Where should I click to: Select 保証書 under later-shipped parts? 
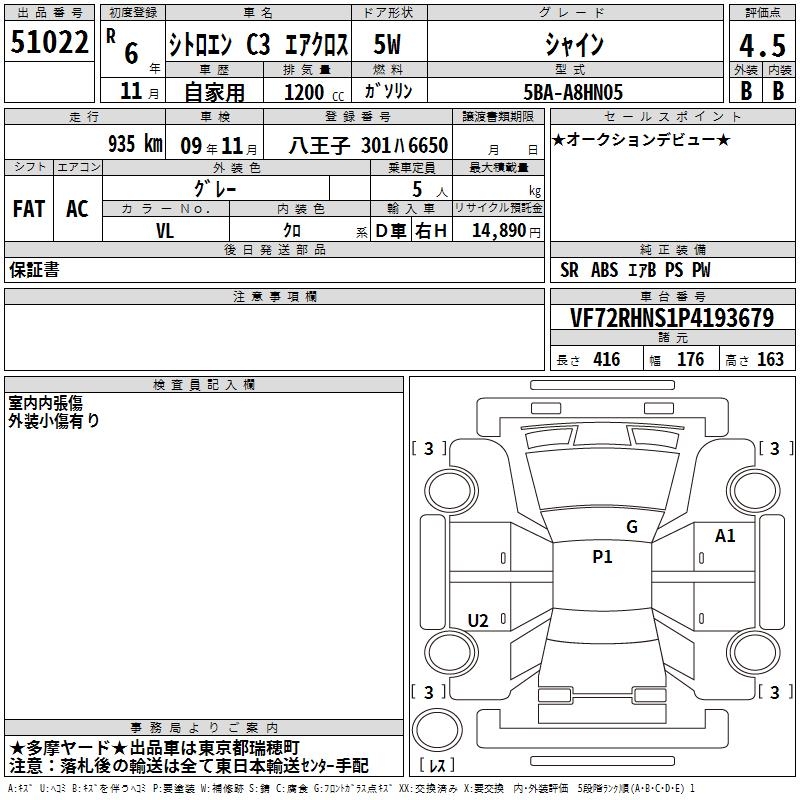pyautogui.click(x=34, y=269)
